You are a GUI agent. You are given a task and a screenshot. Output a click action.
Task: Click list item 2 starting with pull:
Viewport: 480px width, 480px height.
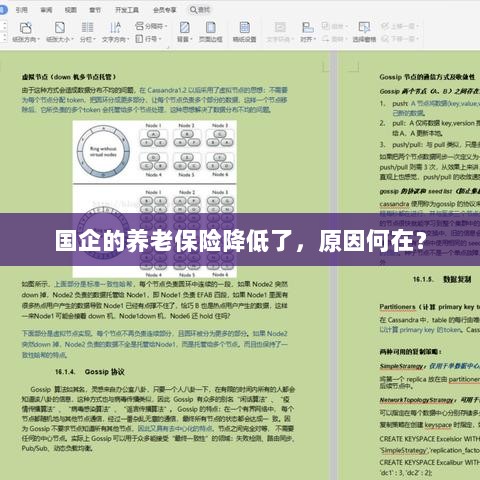(x=430, y=128)
